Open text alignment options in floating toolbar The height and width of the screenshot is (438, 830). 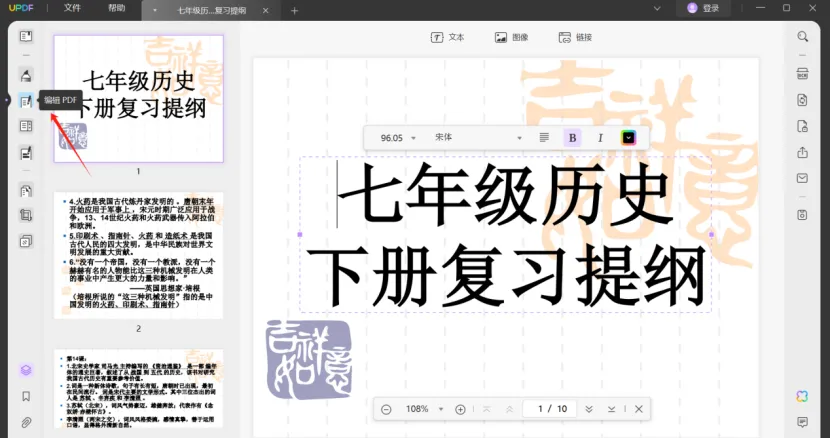coord(544,138)
